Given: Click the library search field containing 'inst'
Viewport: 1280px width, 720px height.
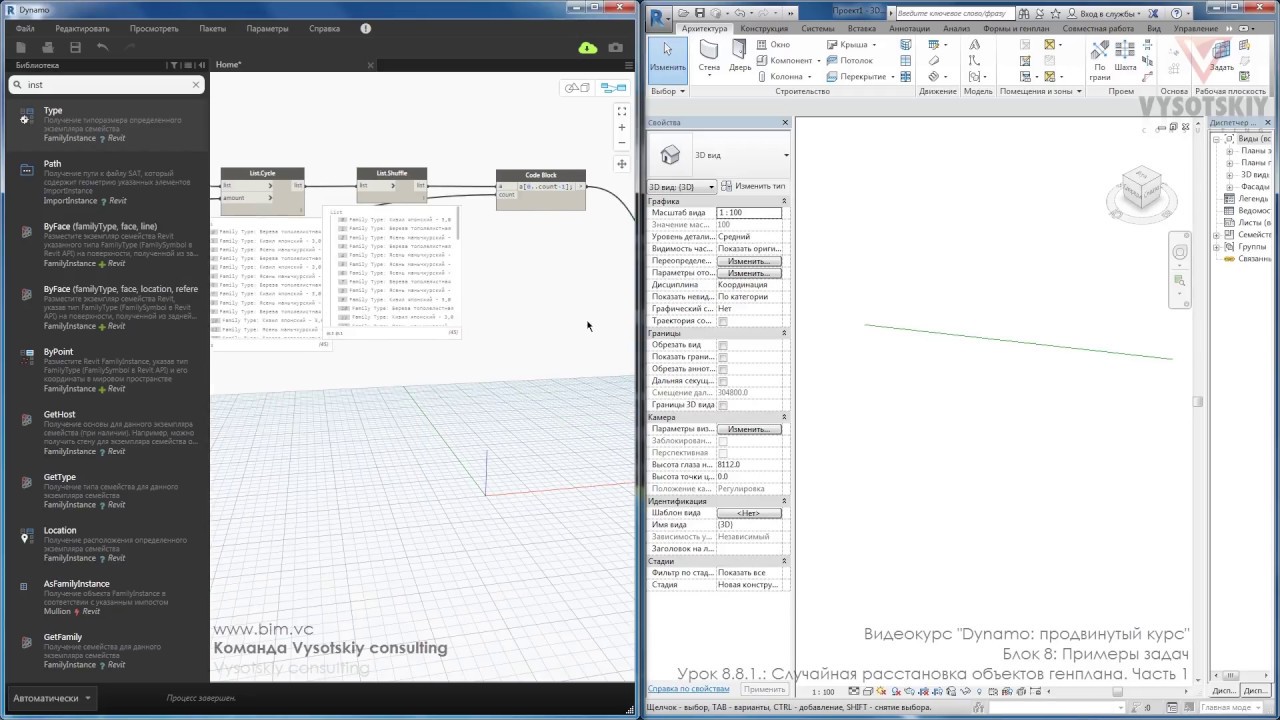Looking at the screenshot, I should coord(105,85).
